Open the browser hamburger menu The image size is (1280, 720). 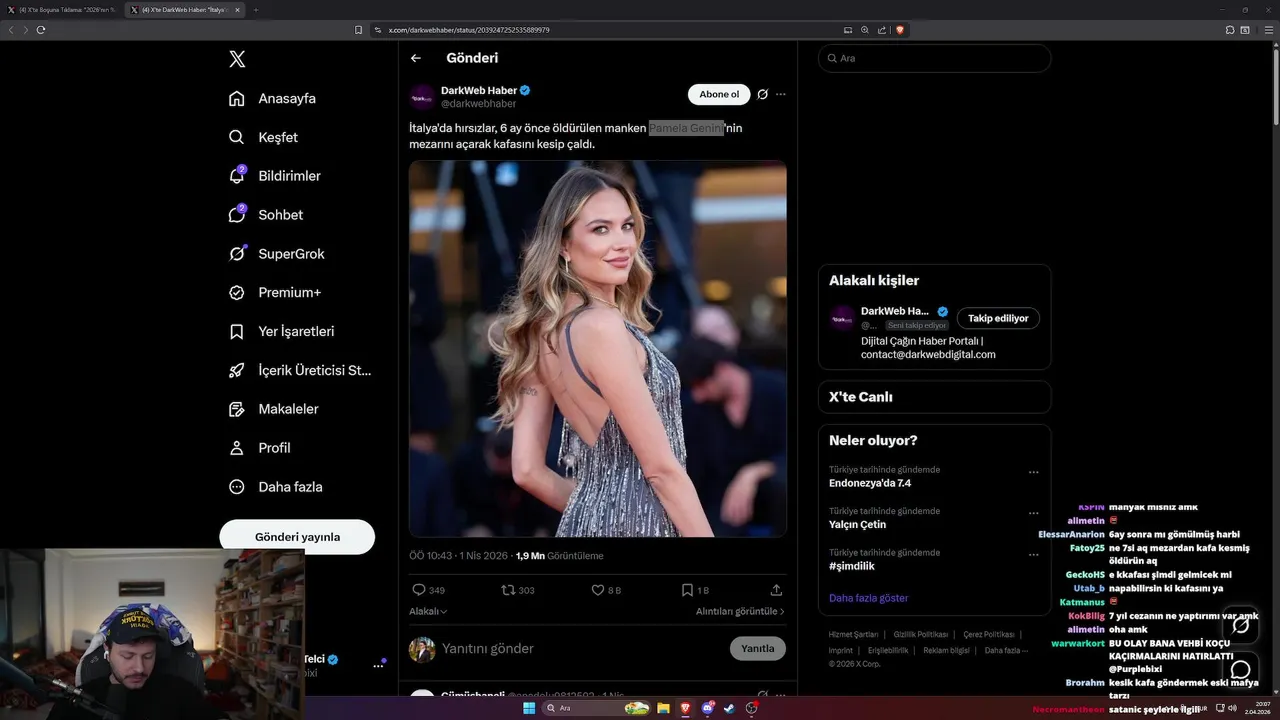(x=1268, y=30)
